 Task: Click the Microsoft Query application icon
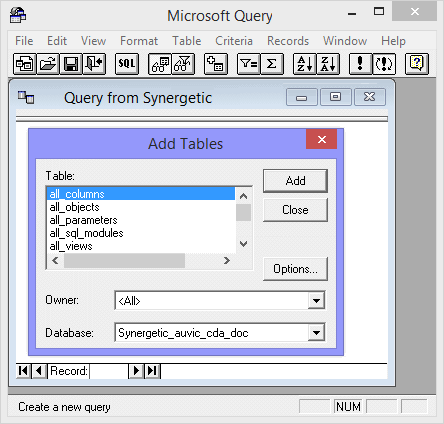click(x=18, y=15)
